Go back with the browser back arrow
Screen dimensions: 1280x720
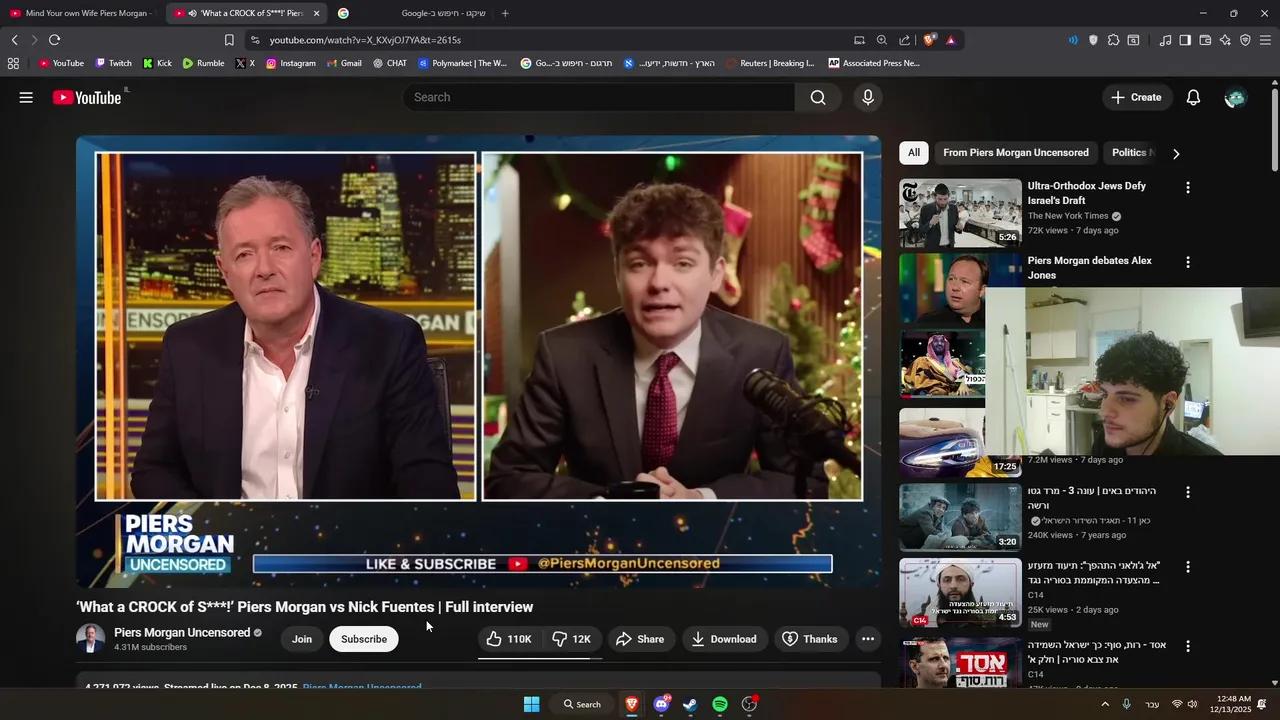(14, 40)
